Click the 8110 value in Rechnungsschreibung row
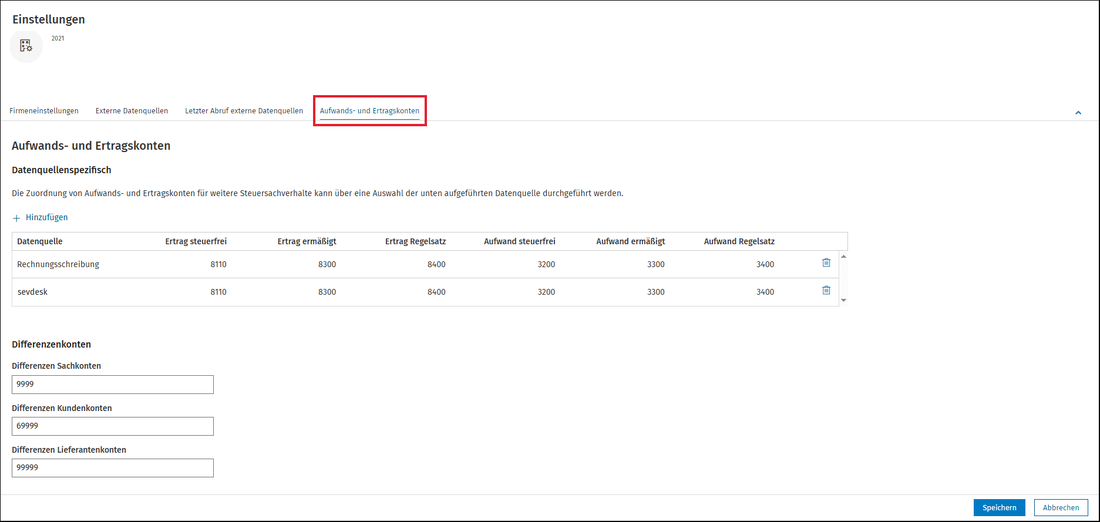Screen dimensions: 1100x522 [218, 264]
